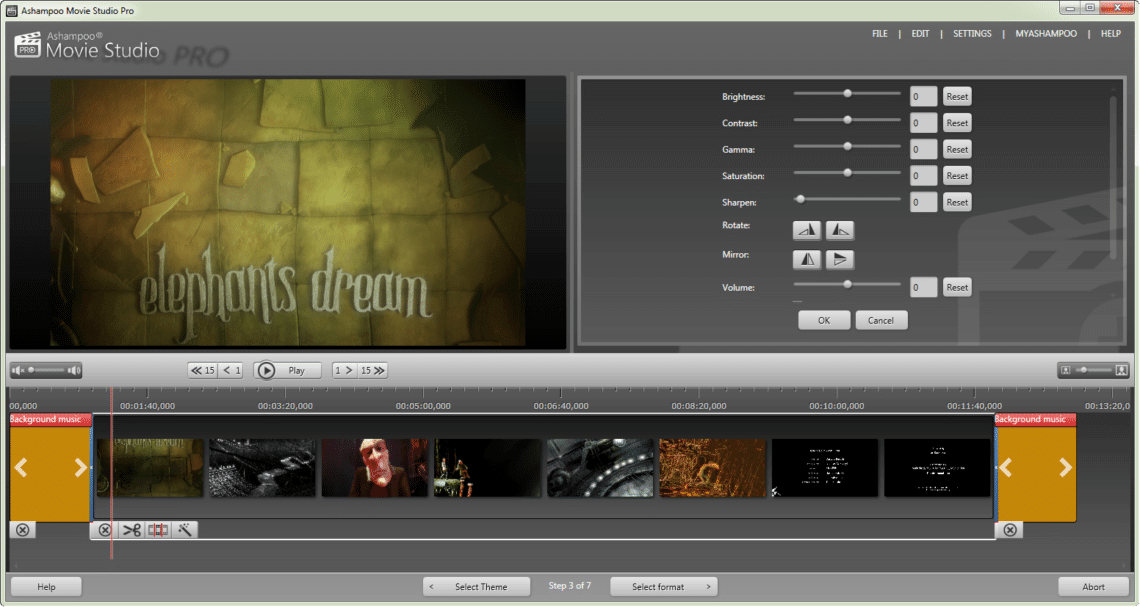Reset the Brightness value
The height and width of the screenshot is (607, 1140).
pos(957,97)
